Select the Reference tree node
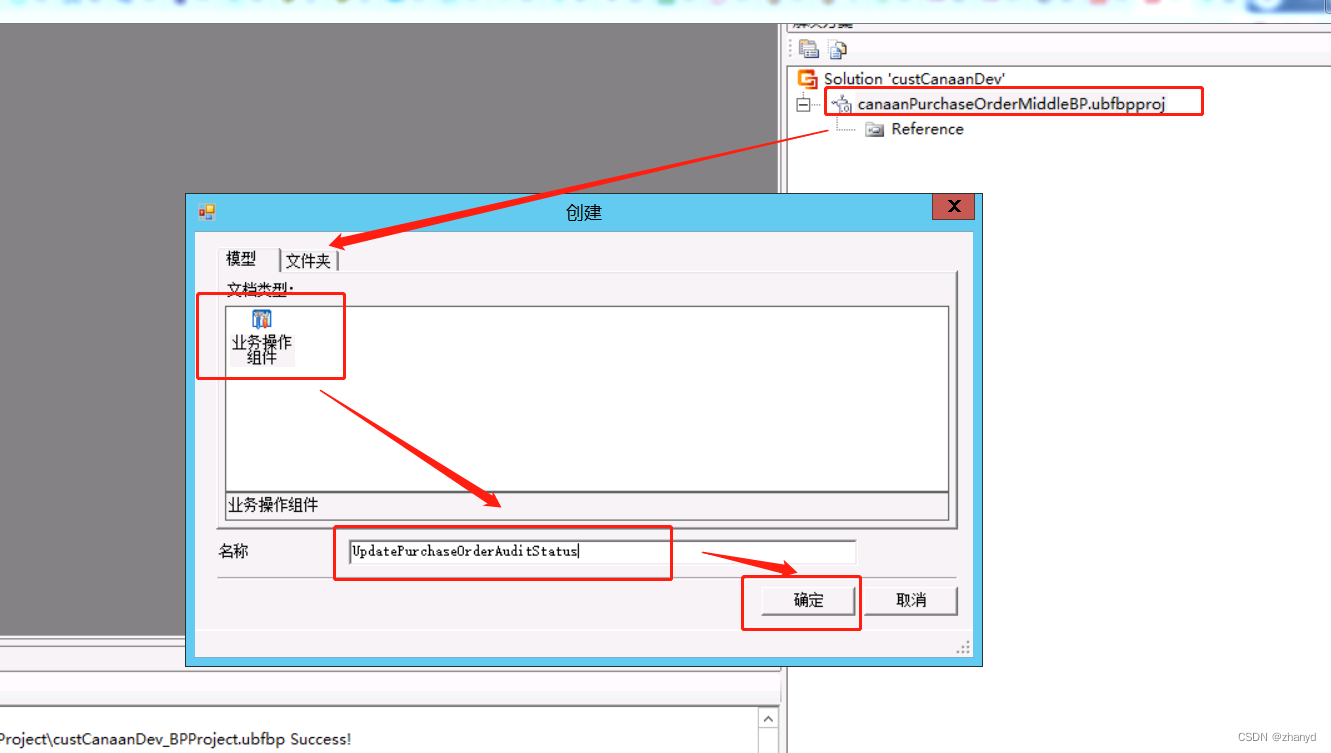The height and width of the screenshot is (753, 1331). coord(927,129)
